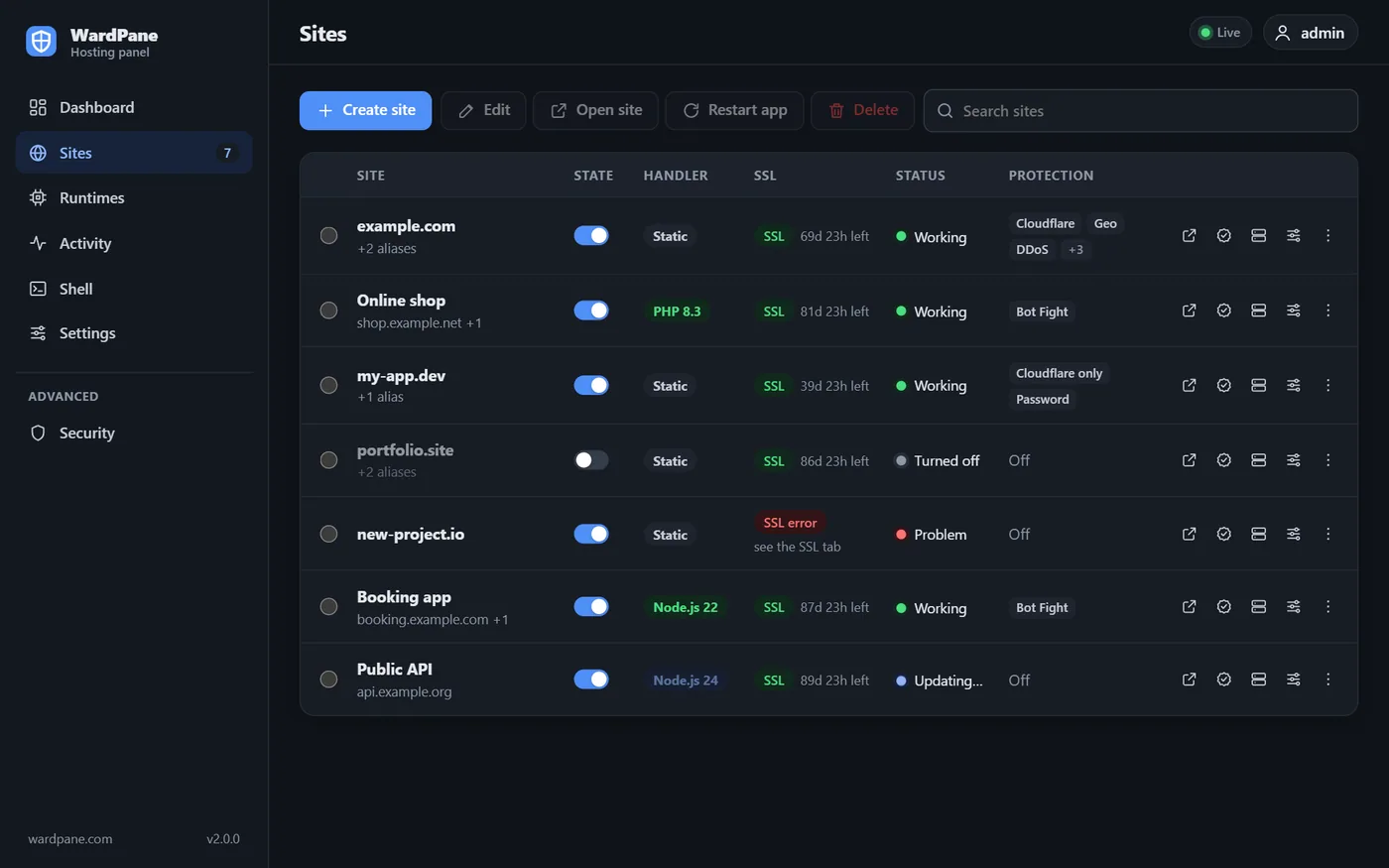Open sliders icon for portfolio.site
The width and height of the screenshot is (1389, 868).
(1293, 460)
